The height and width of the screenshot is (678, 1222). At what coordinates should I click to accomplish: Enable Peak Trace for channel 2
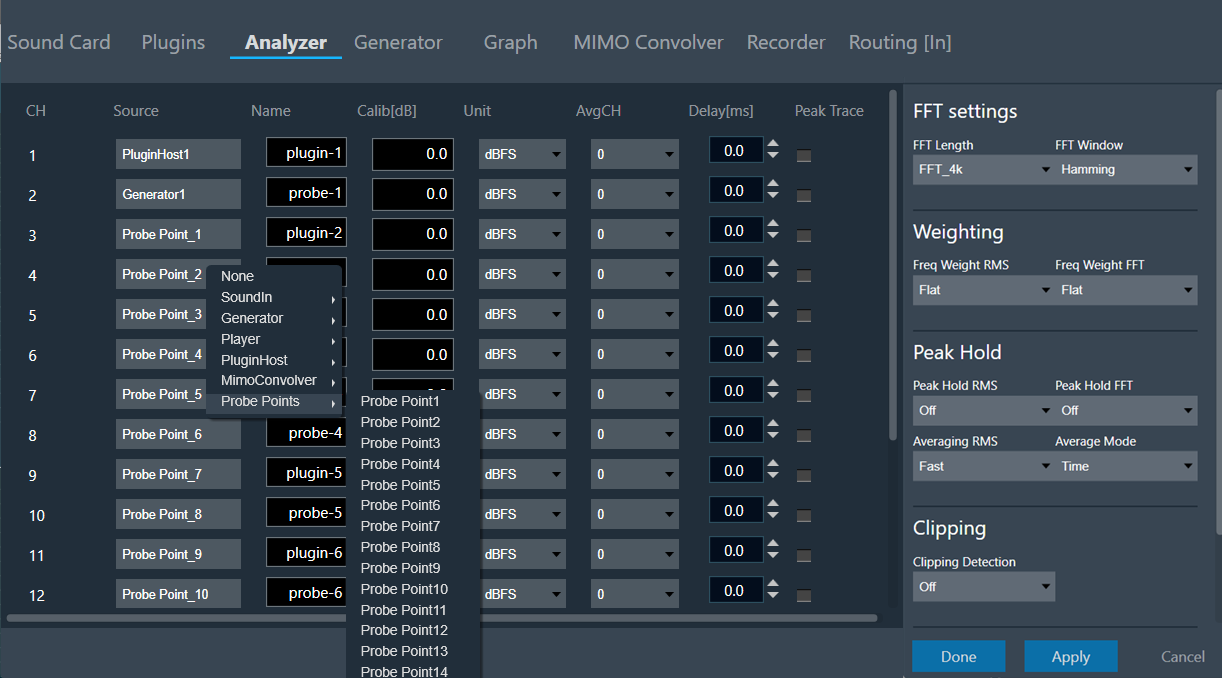[804, 196]
